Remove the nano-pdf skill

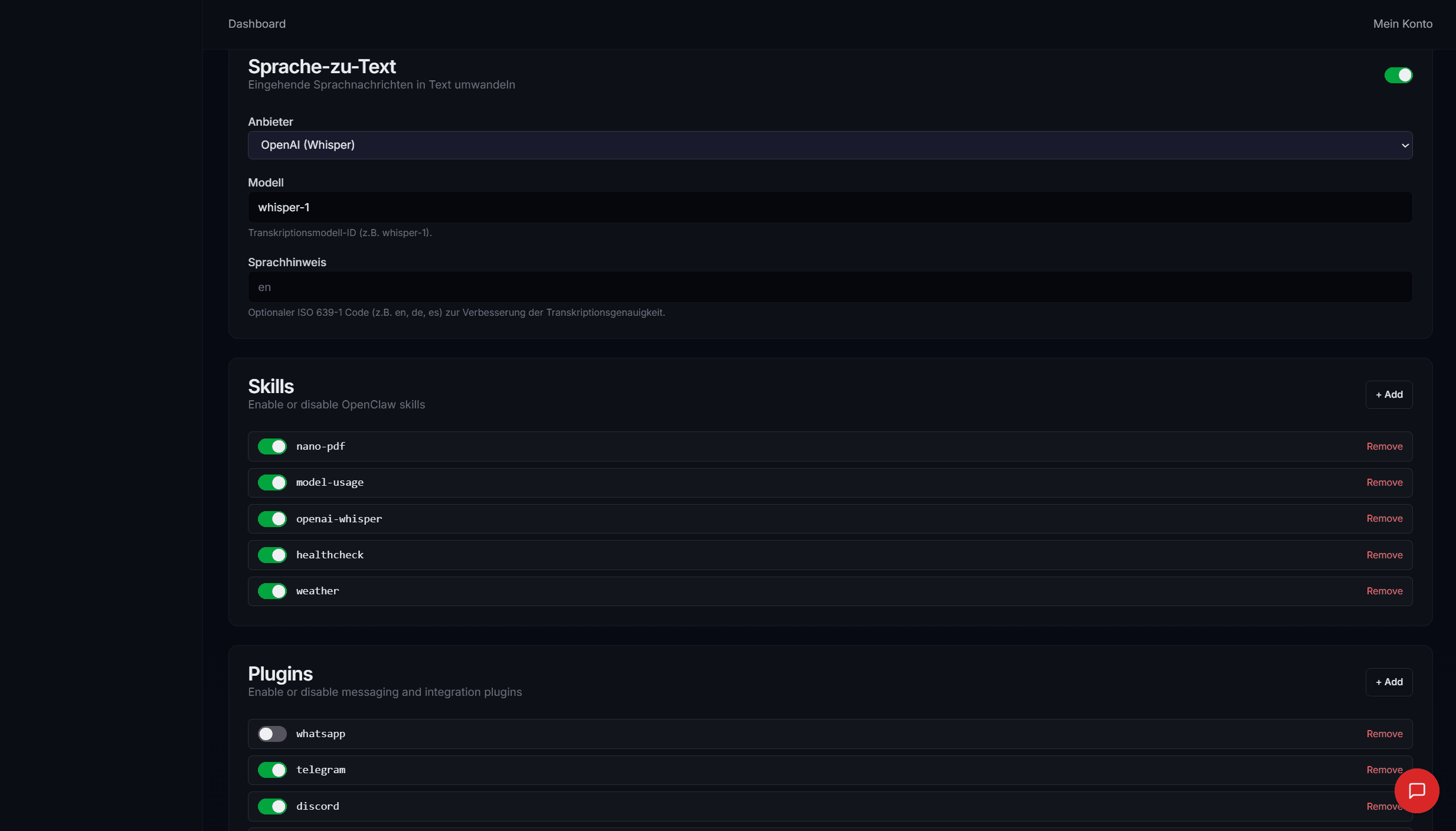pos(1384,447)
